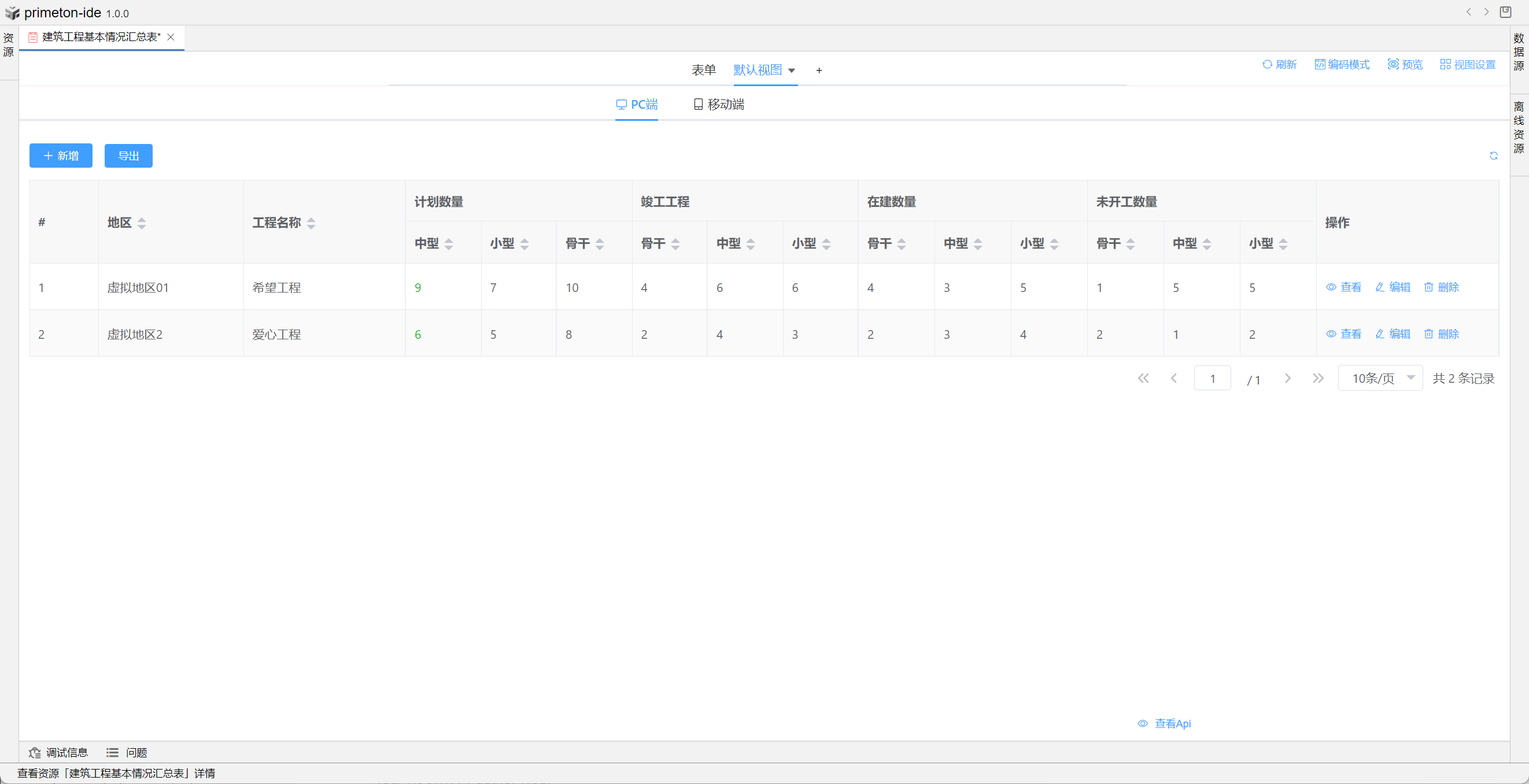Click the page number input field
1529x784 pixels.
click(1212, 378)
